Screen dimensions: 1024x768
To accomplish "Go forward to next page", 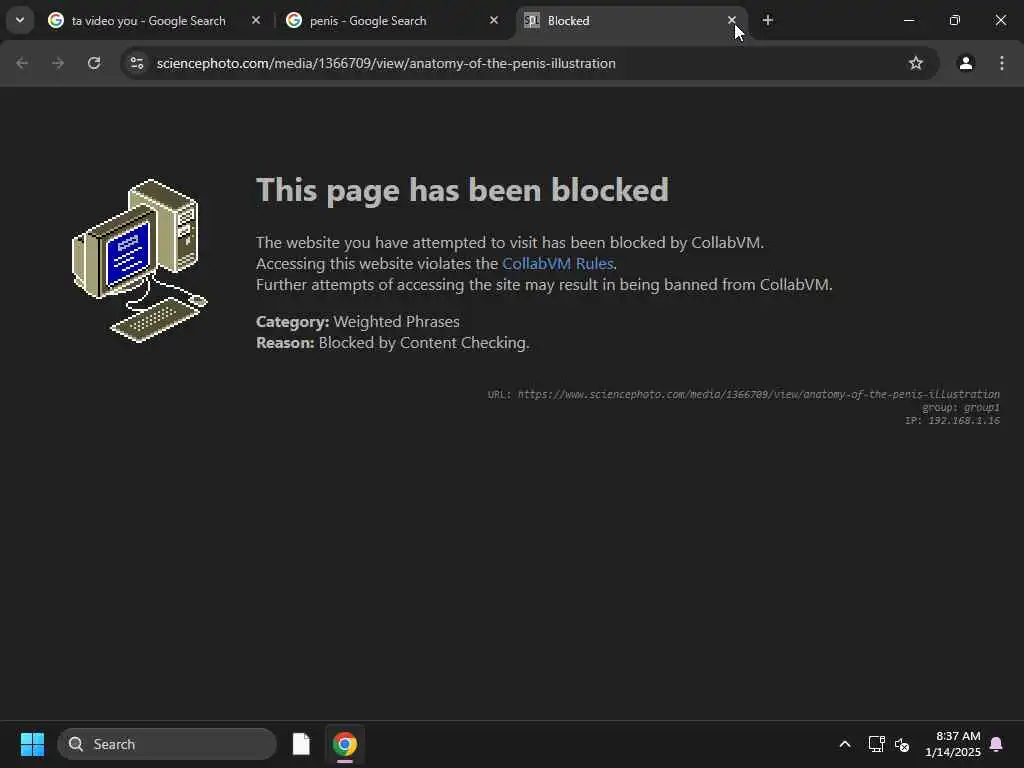I will [x=58, y=63].
